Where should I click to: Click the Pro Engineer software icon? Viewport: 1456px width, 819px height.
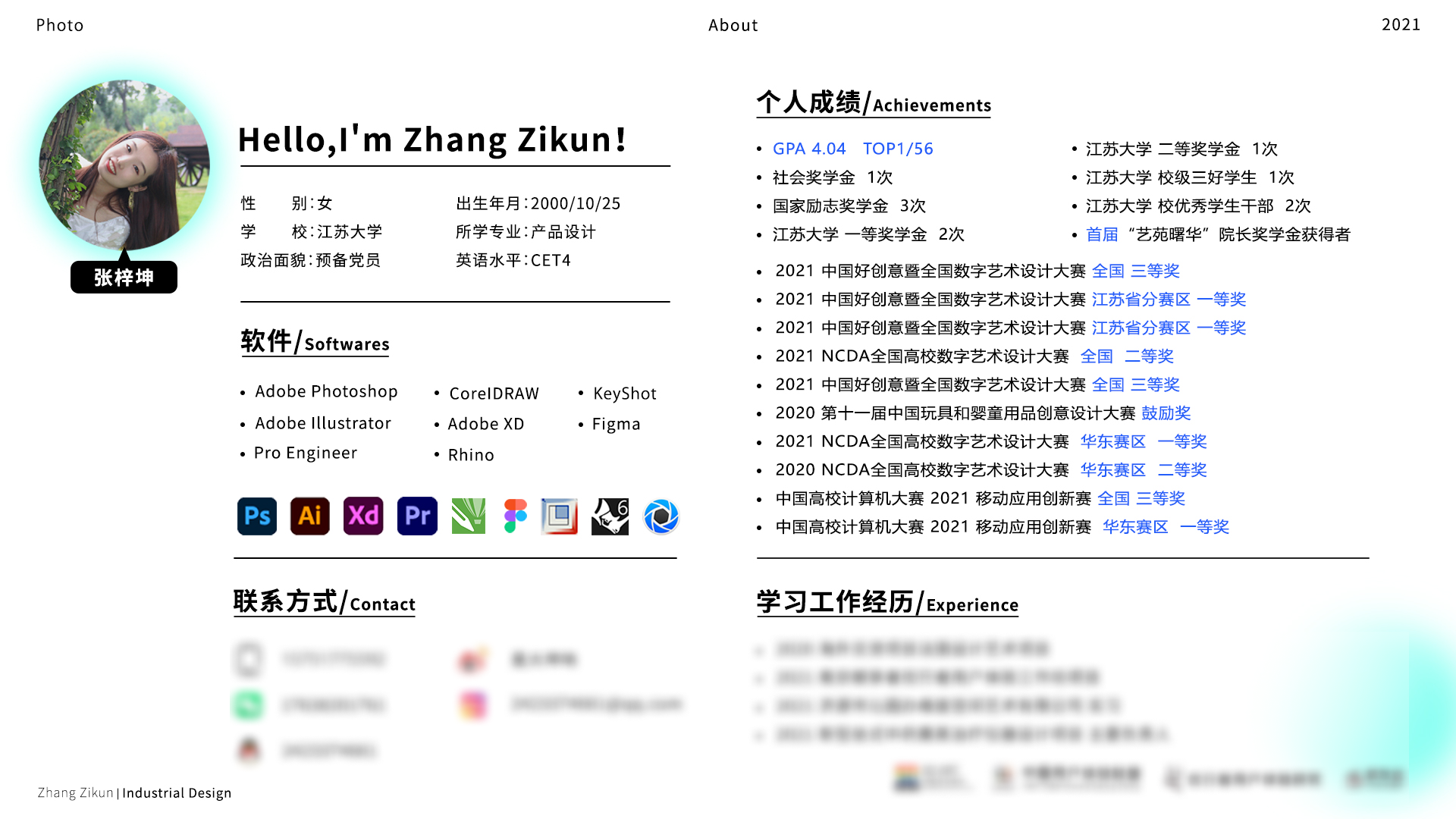click(559, 516)
